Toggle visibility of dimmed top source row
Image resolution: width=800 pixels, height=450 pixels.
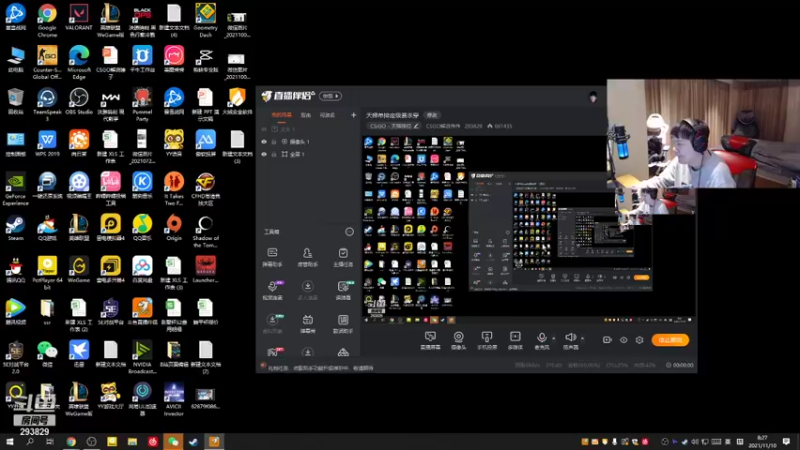click(264, 130)
